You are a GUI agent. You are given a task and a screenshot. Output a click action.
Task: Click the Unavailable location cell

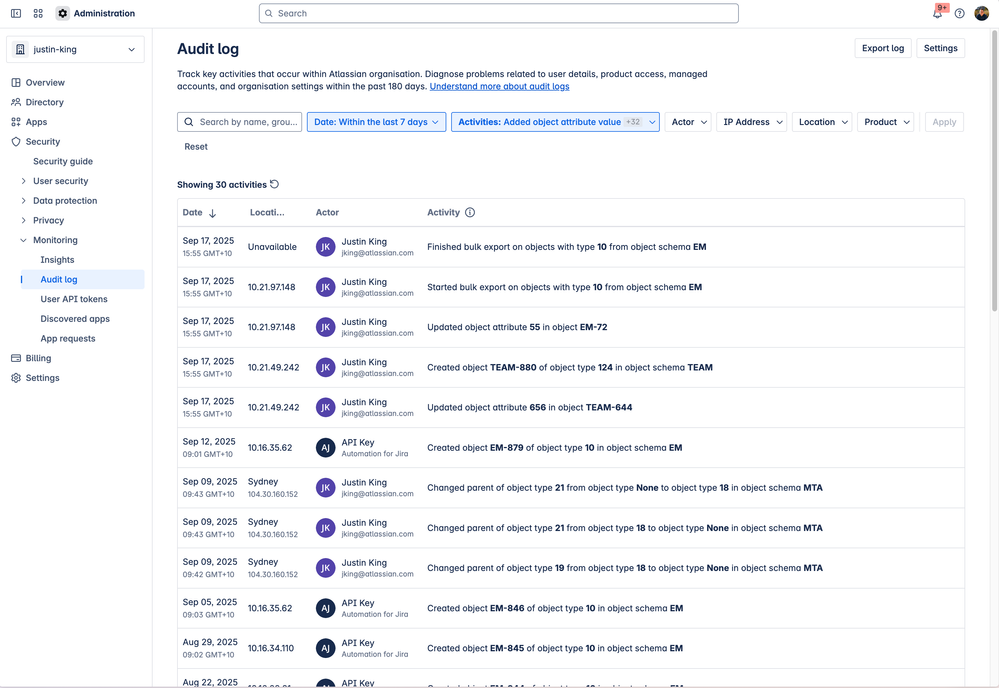(272, 247)
